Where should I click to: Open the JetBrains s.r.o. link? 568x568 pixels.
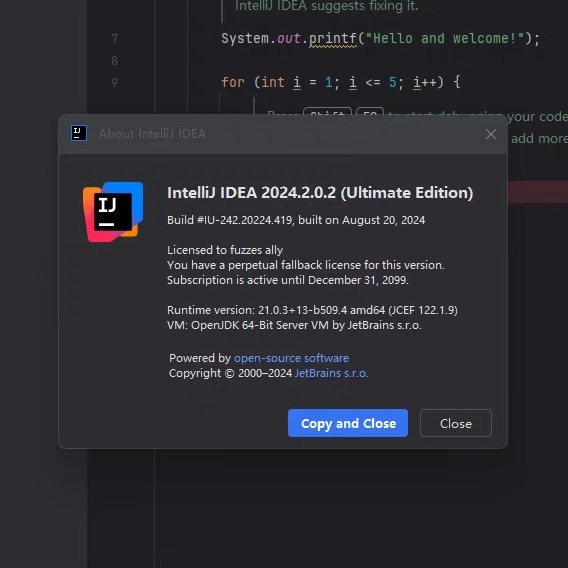[x=331, y=373]
